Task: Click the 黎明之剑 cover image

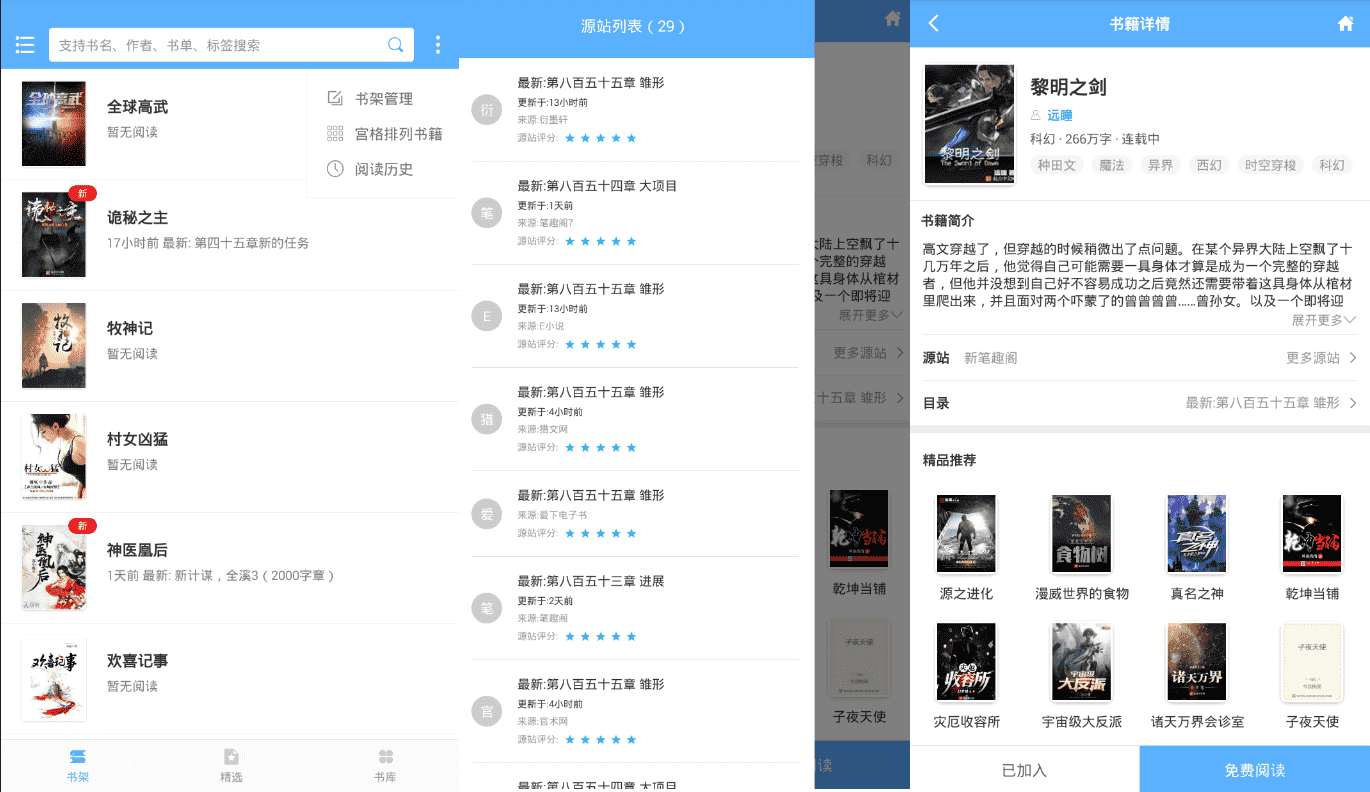Action: (x=969, y=124)
